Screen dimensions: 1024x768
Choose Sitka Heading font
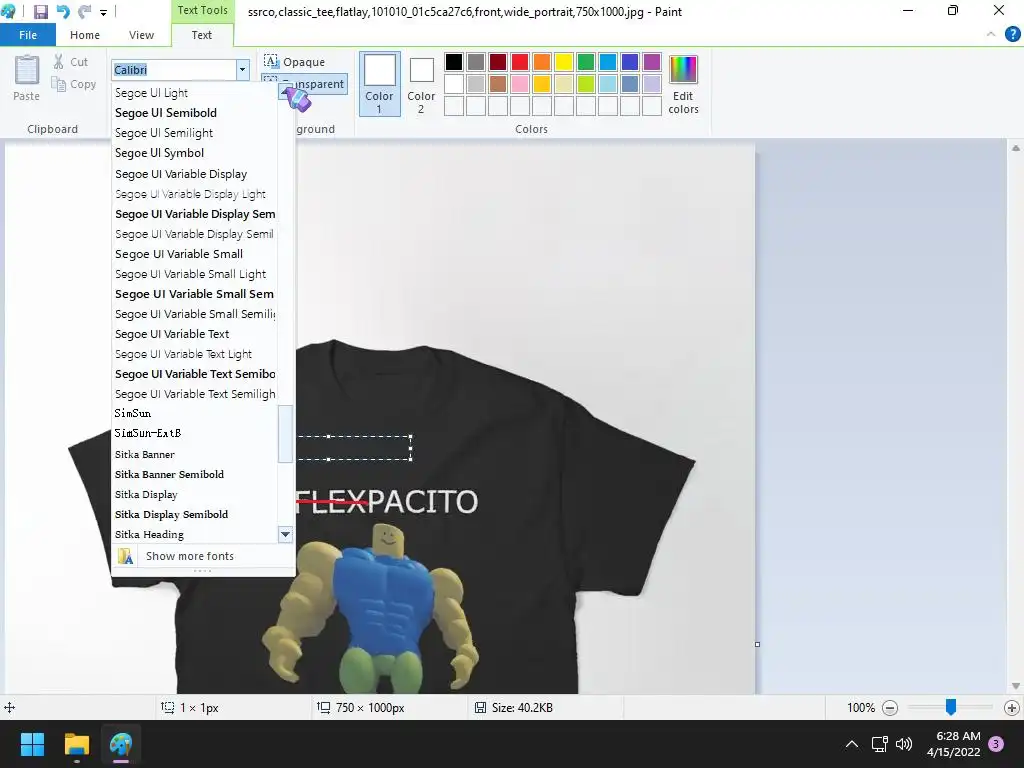pos(194,534)
